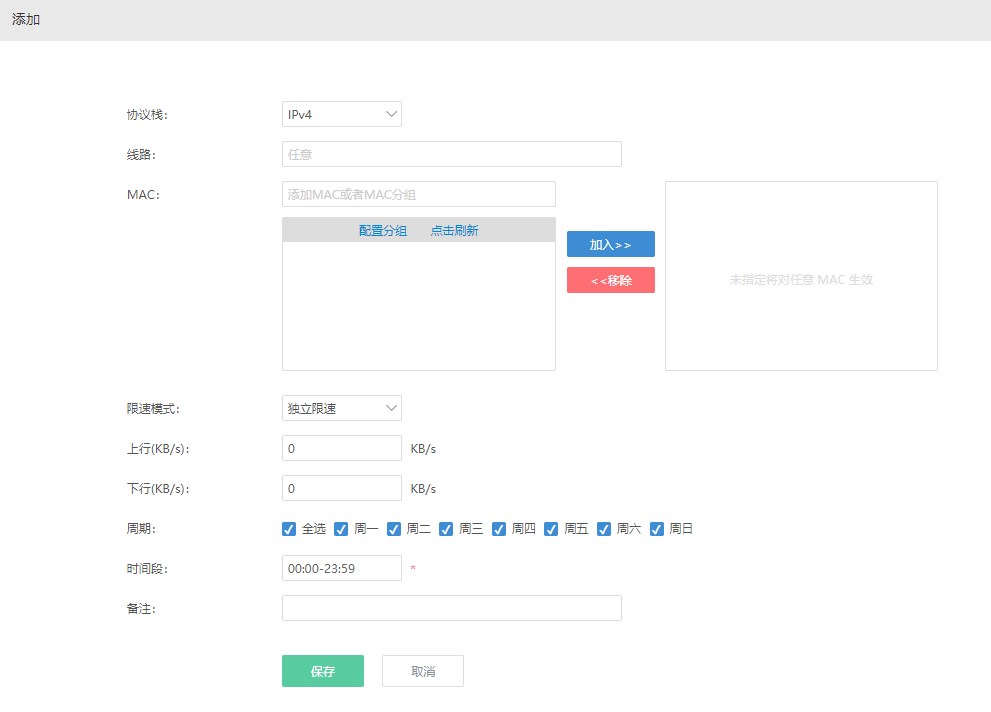The height and width of the screenshot is (712, 991).
Task: Toggle the 周三 checkbox
Action: point(446,529)
